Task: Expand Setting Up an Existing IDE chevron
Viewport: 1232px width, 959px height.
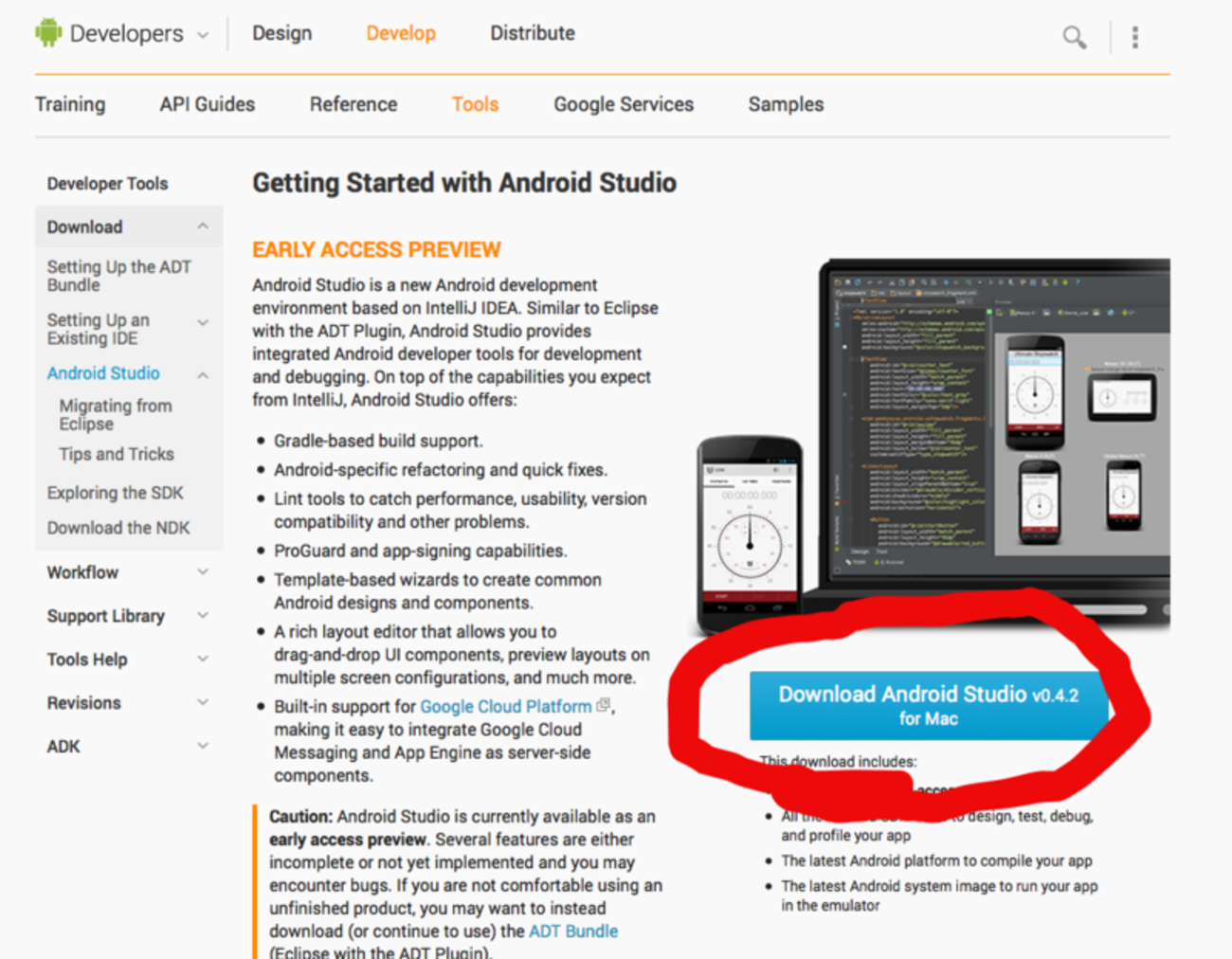Action: click(203, 323)
